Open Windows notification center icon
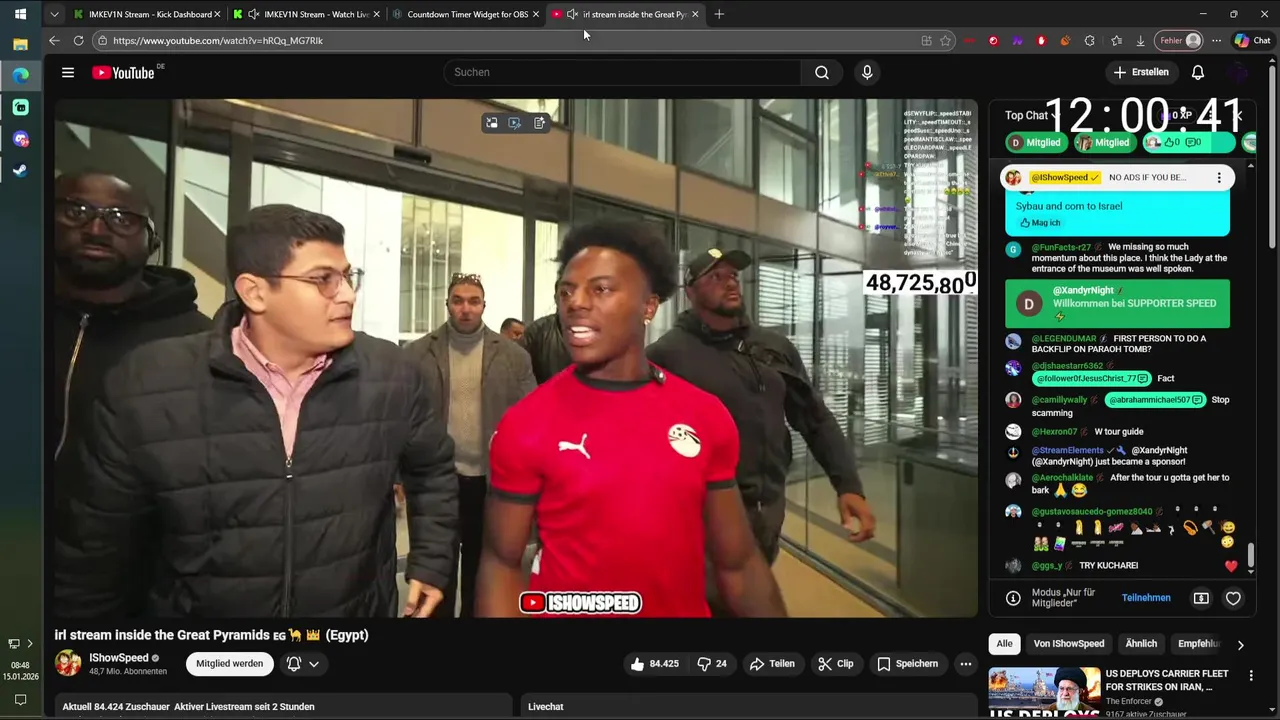The height and width of the screenshot is (720, 1280). (x=20, y=700)
